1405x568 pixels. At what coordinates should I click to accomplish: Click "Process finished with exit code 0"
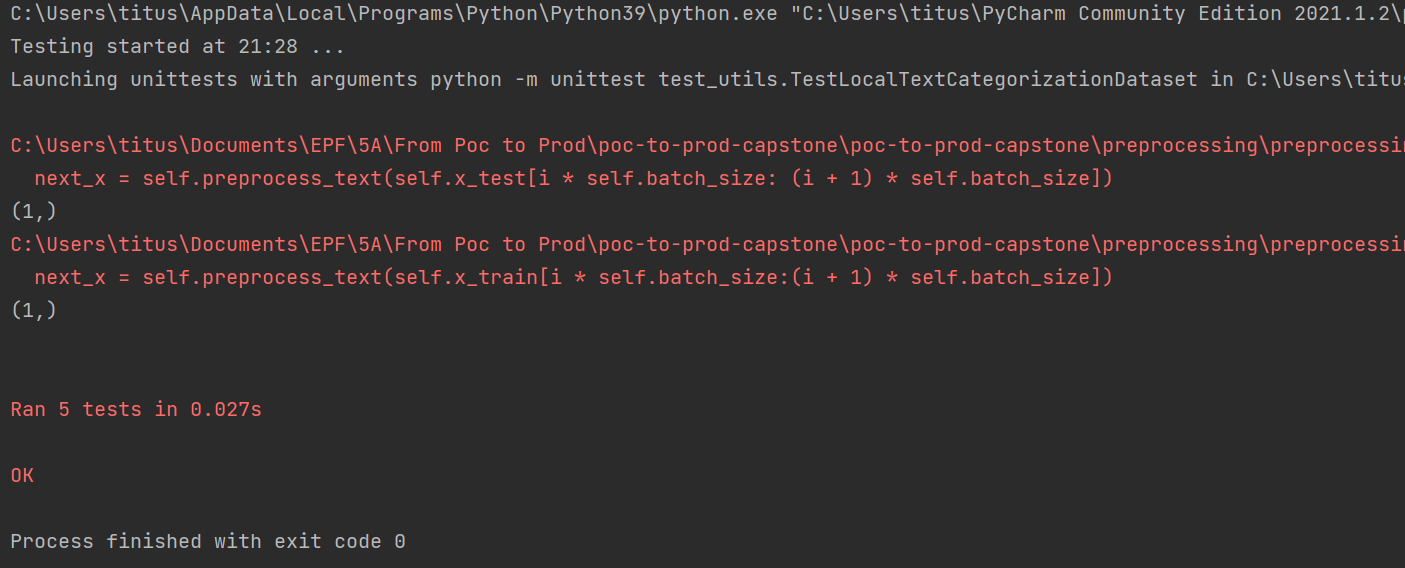pos(208,542)
